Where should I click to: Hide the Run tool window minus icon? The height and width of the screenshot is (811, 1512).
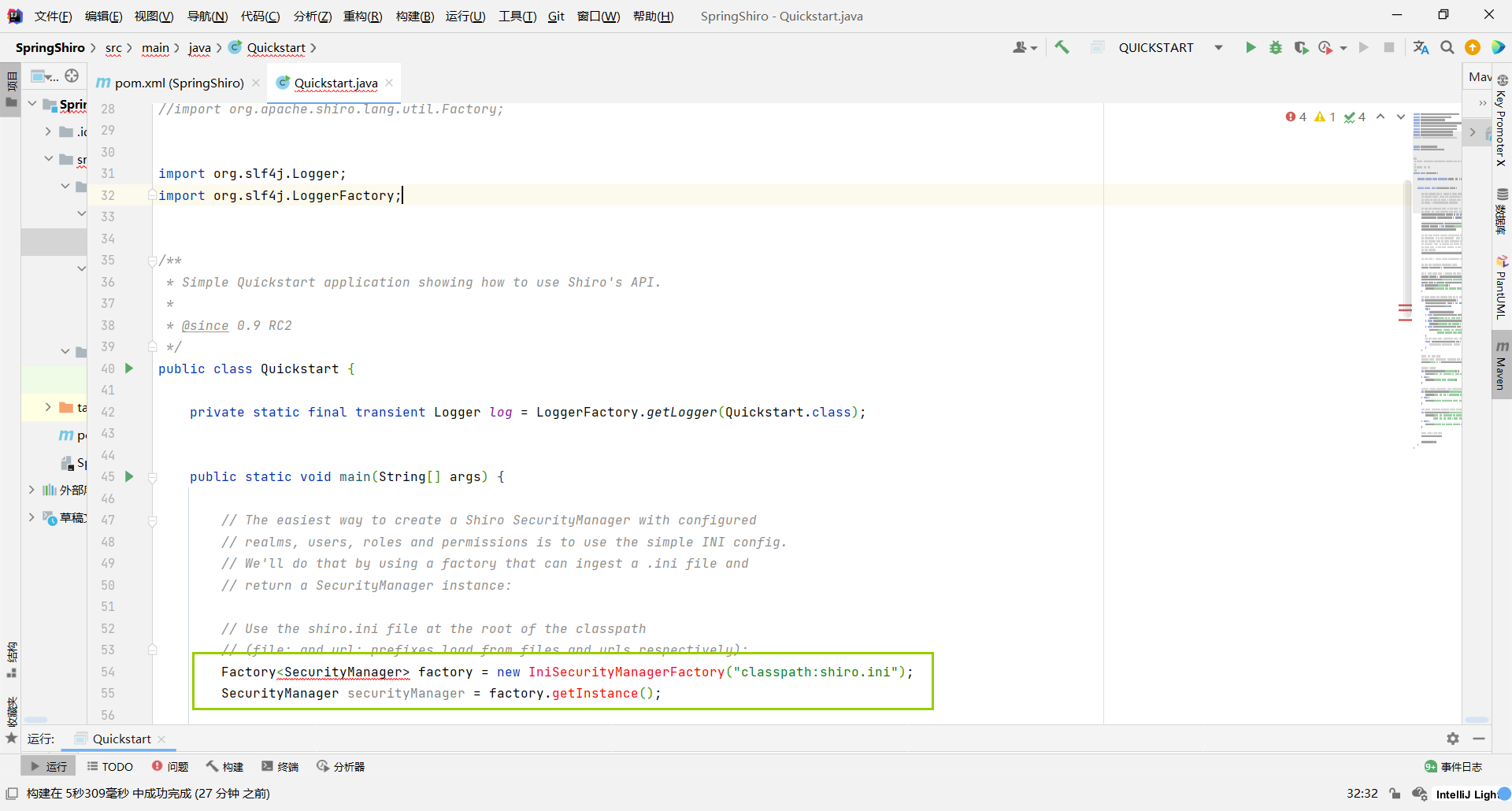1479,739
